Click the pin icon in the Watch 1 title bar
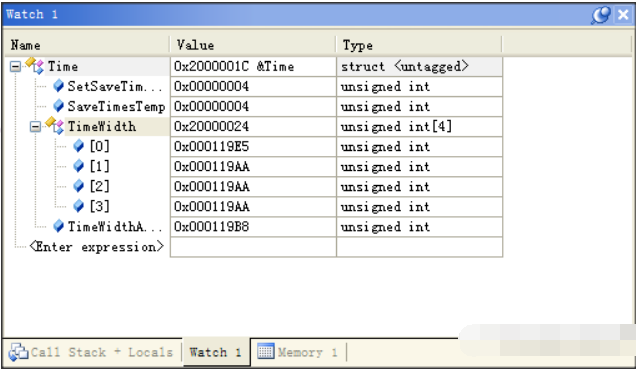This screenshot has height=370, width=636. pos(601,15)
